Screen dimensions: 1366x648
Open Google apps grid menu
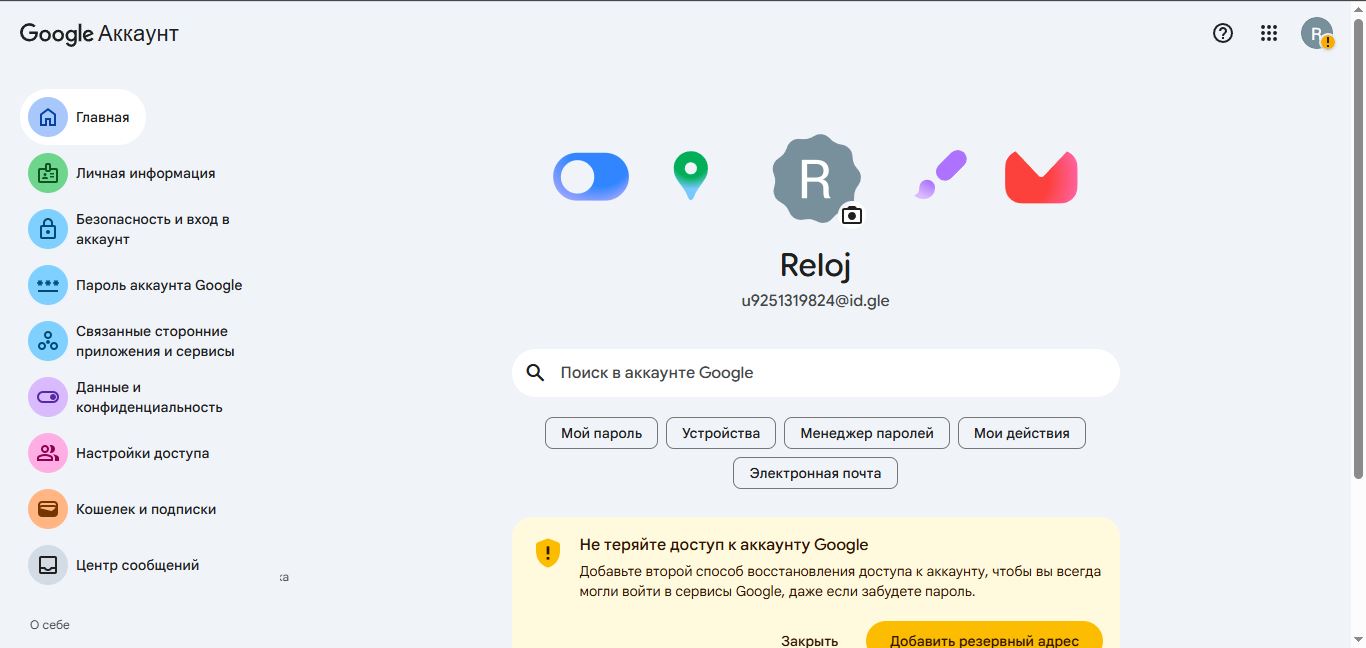1268,33
